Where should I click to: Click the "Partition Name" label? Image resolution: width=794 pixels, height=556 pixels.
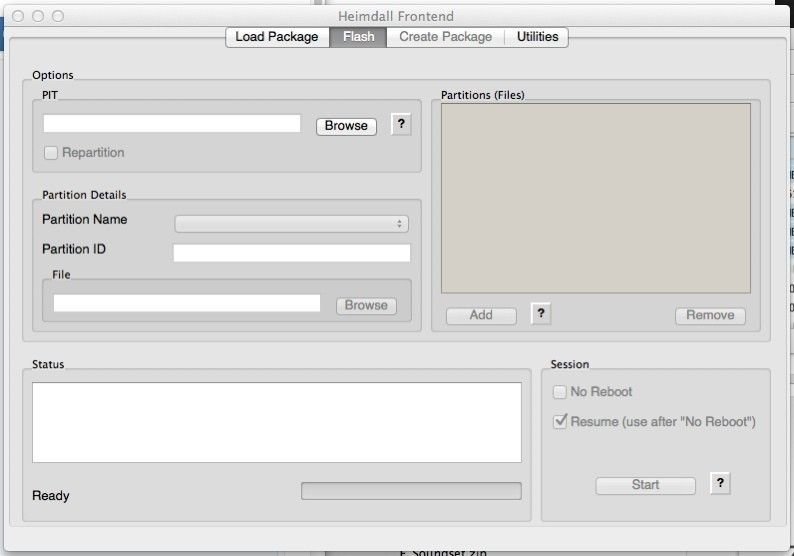pyautogui.click(x=85, y=219)
